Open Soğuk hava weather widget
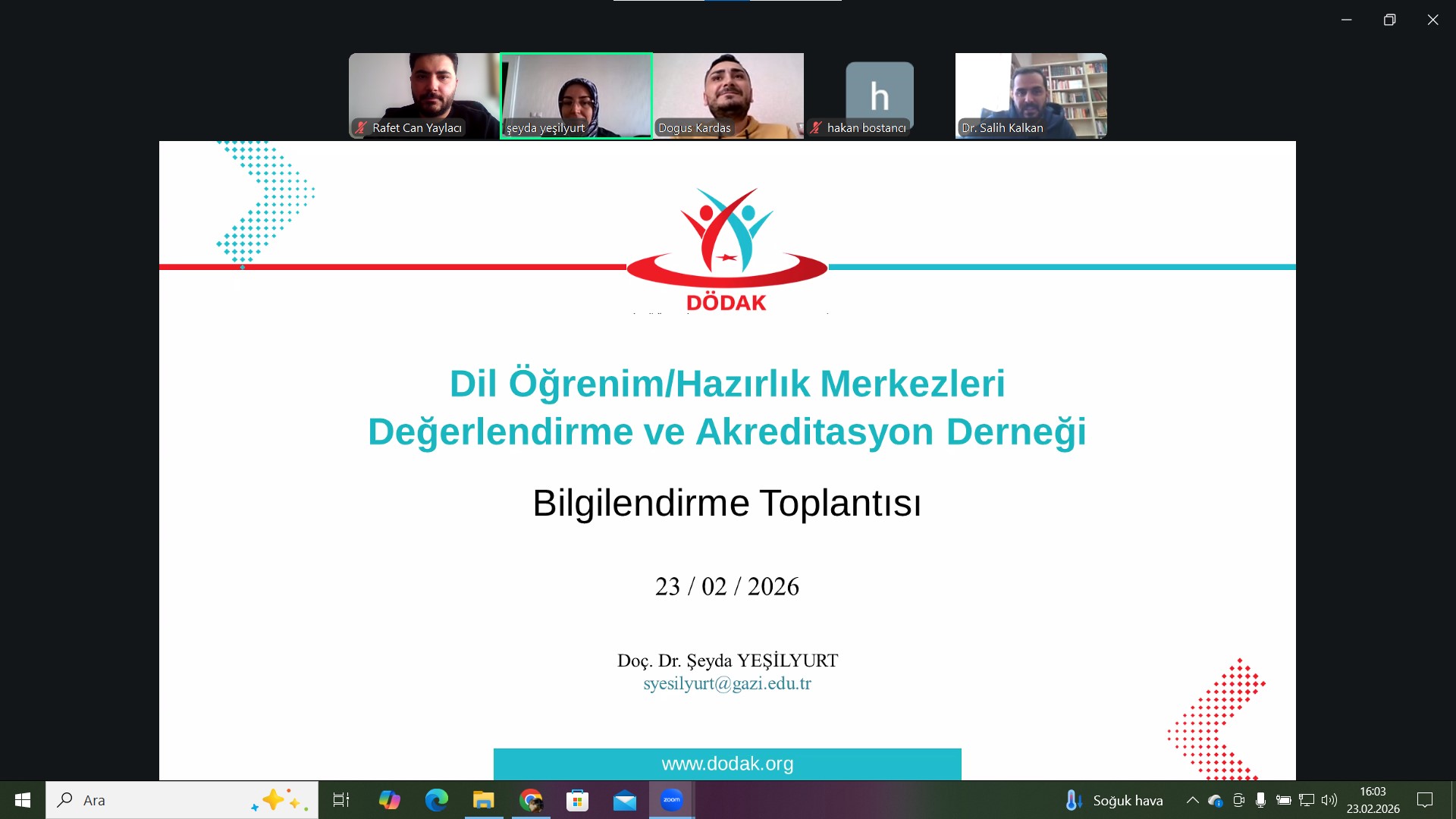The height and width of the screenshot is (819, 1456). (1115, 800)
